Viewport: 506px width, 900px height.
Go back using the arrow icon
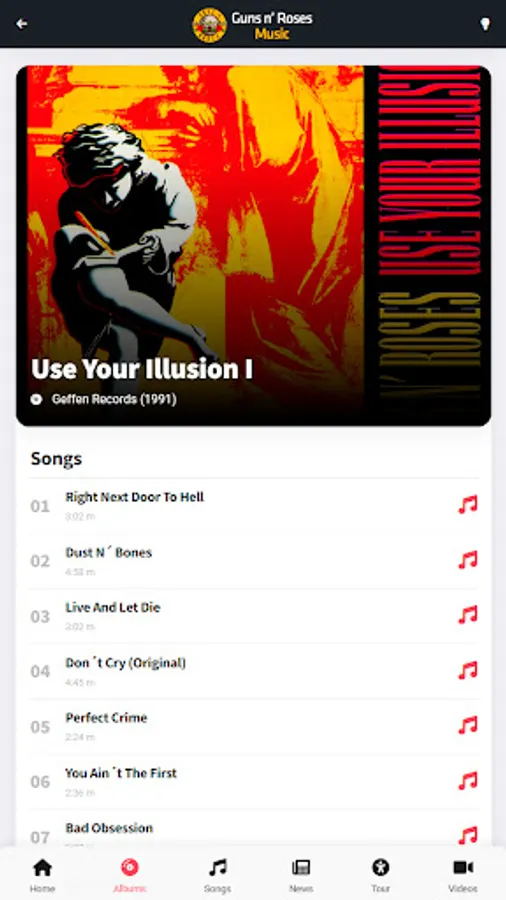22,24
